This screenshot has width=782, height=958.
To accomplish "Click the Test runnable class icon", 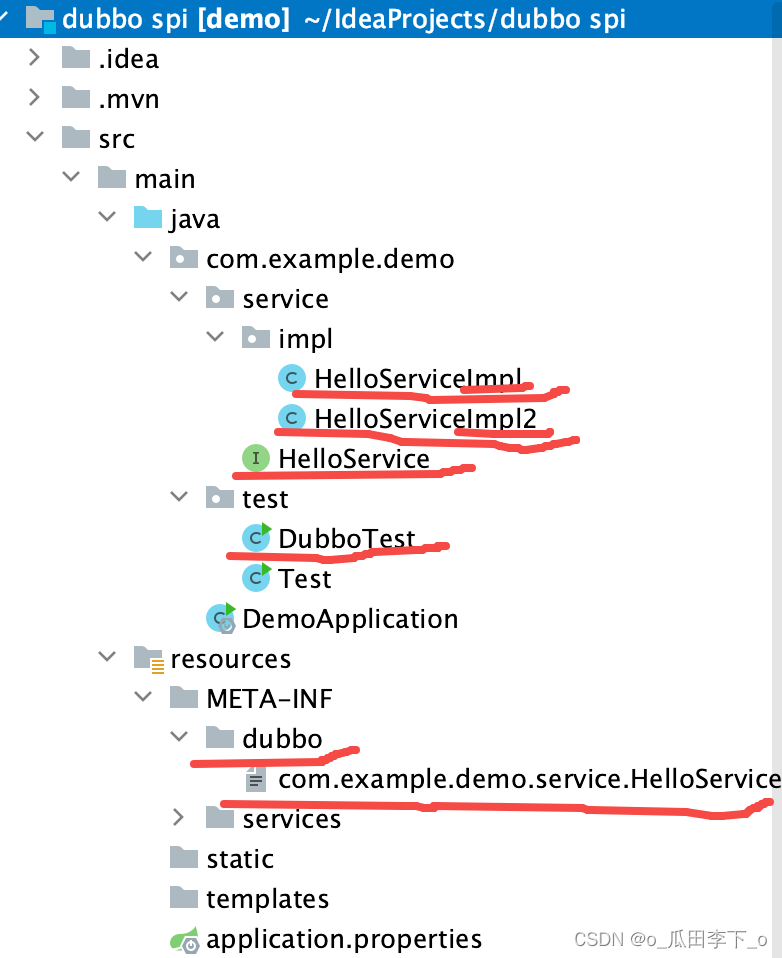I will pyautogui.click(x=257, y=577).
